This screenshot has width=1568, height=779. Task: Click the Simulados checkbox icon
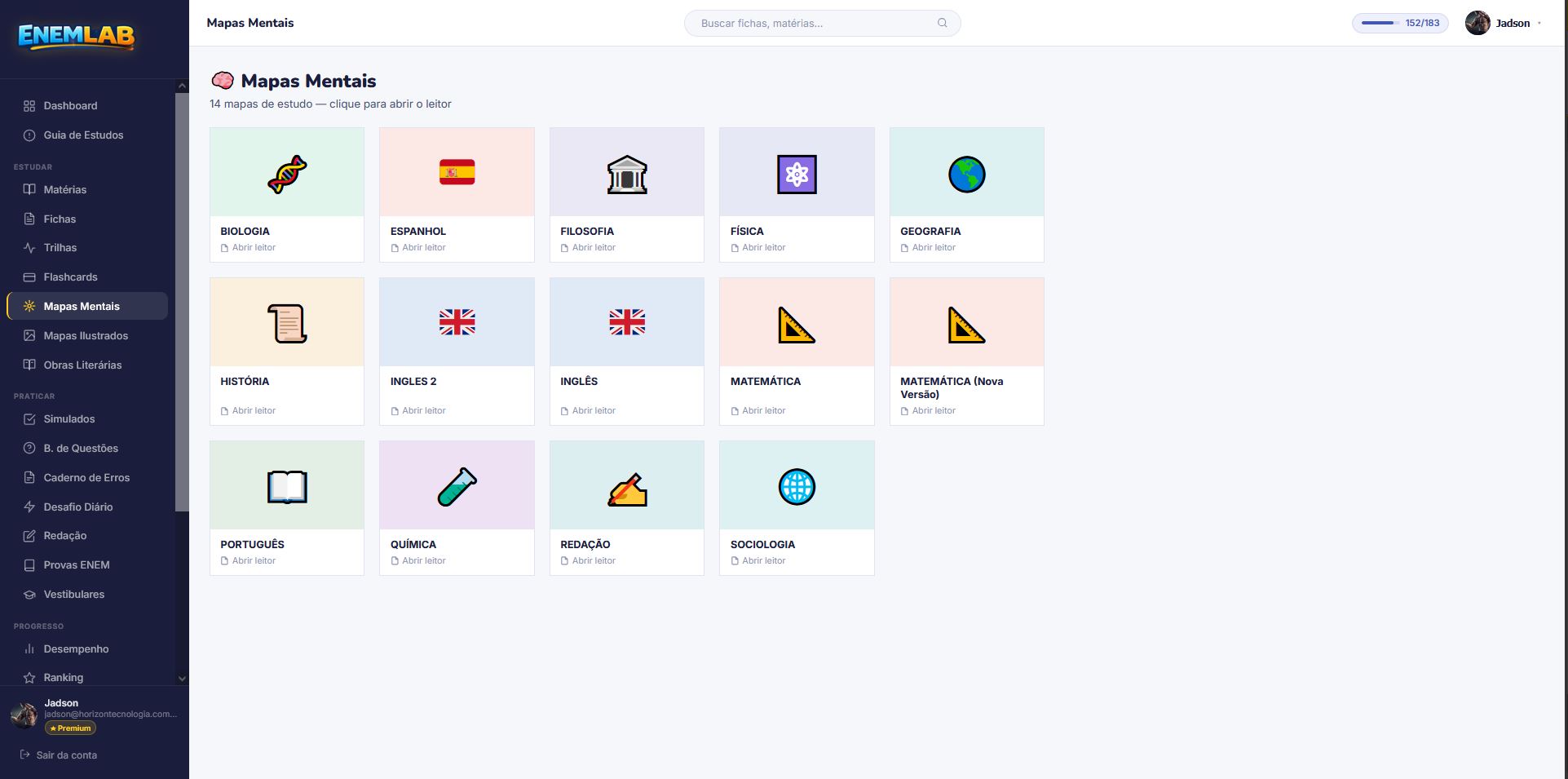tap(29, 419)
